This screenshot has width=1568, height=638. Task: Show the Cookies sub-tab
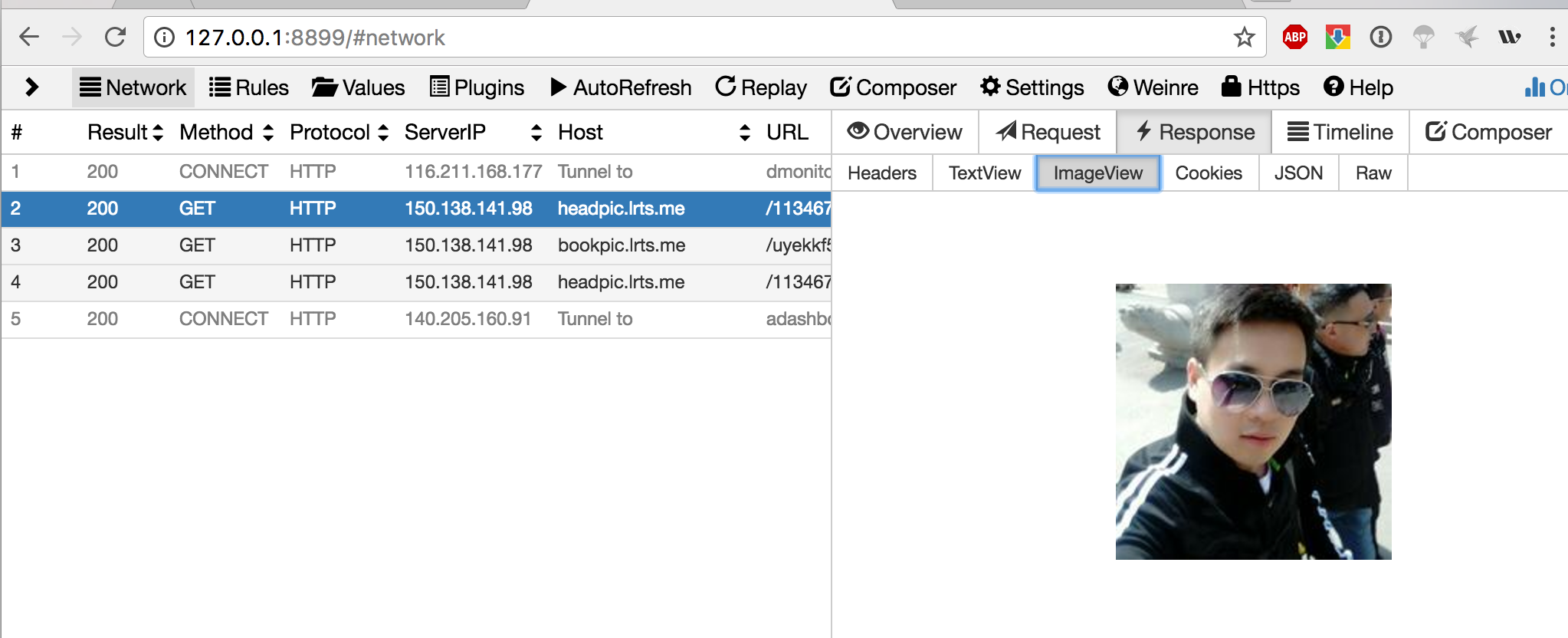pyautogui.click(x=1209, y=173)
